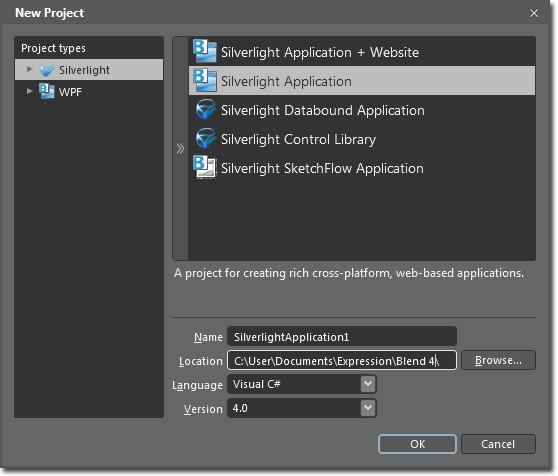Expand the WPF tree node arrow
Viewport: 558px width, 476px height.
click(x=30, y=91)
